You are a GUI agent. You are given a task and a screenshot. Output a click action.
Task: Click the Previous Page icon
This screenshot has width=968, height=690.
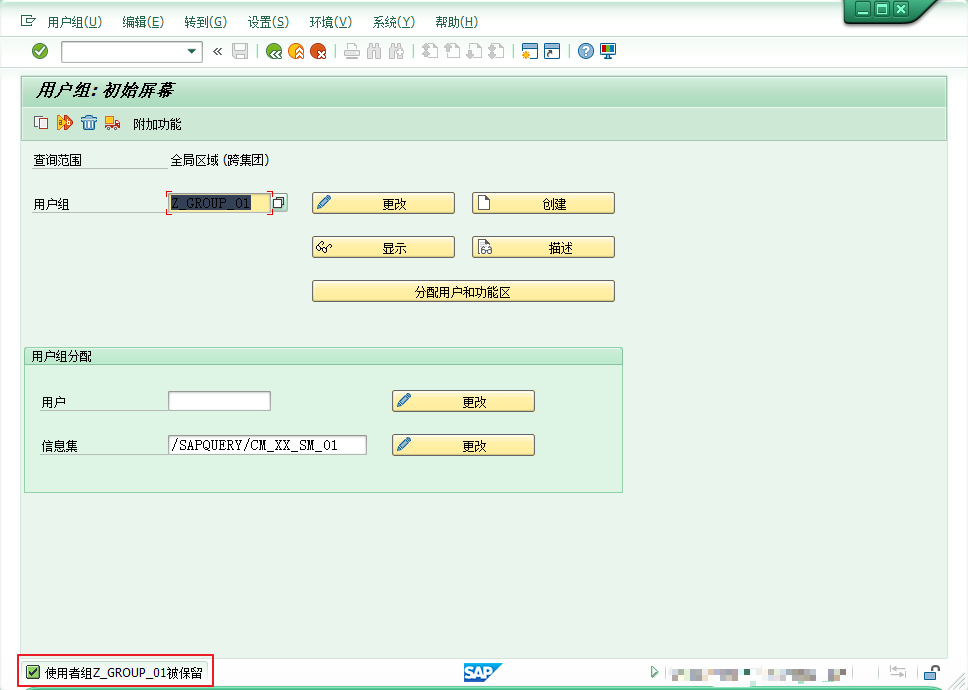pyautogui.click(x=452, y=51)
